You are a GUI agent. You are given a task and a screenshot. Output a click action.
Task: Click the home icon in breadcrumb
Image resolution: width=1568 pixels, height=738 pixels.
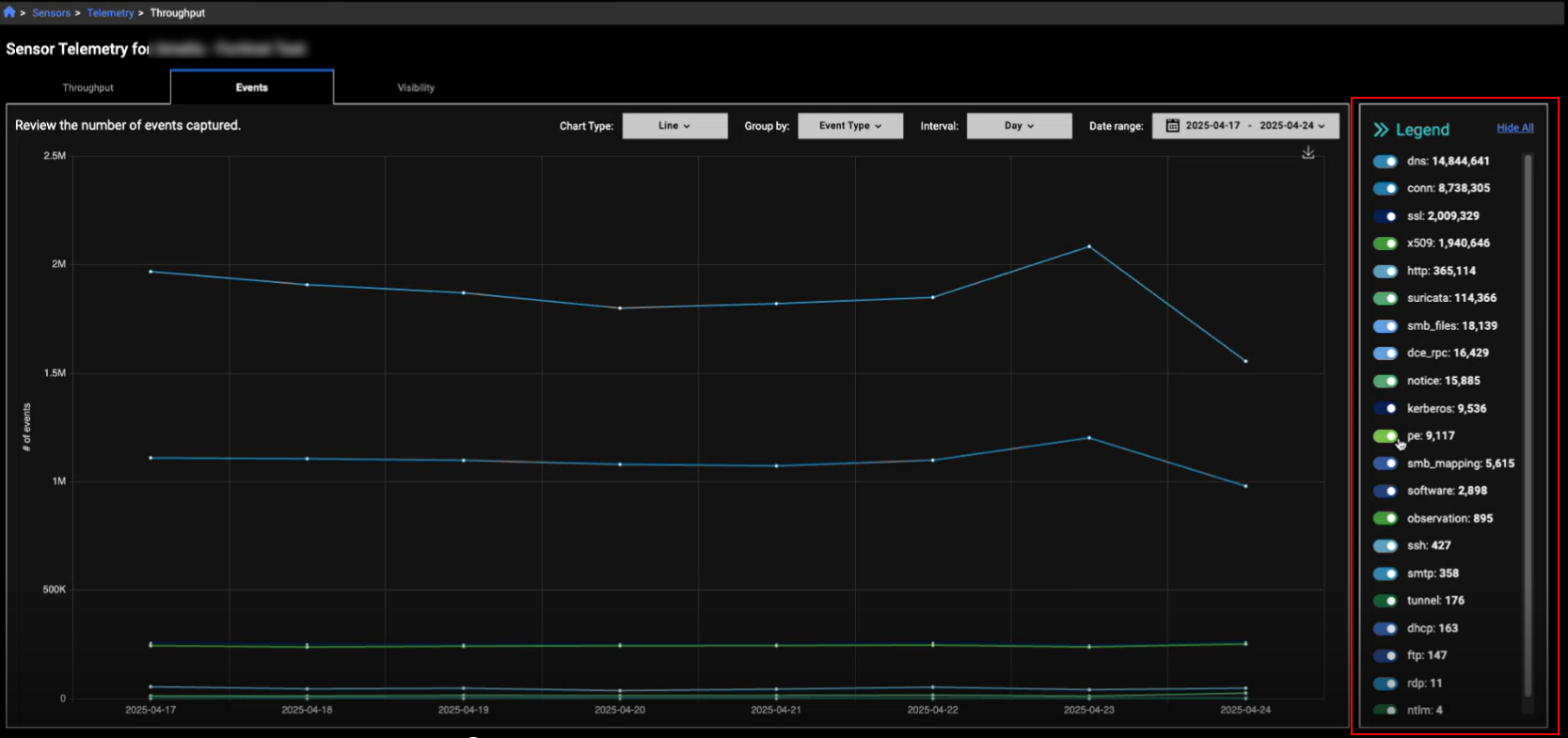point(9,12)
